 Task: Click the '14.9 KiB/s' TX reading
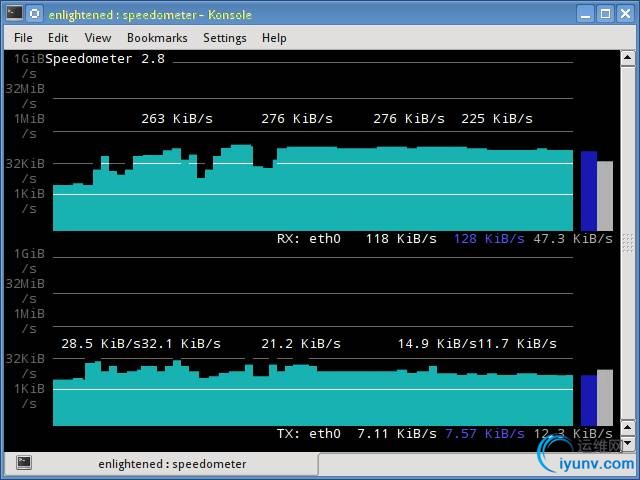[x=437, y=344]
